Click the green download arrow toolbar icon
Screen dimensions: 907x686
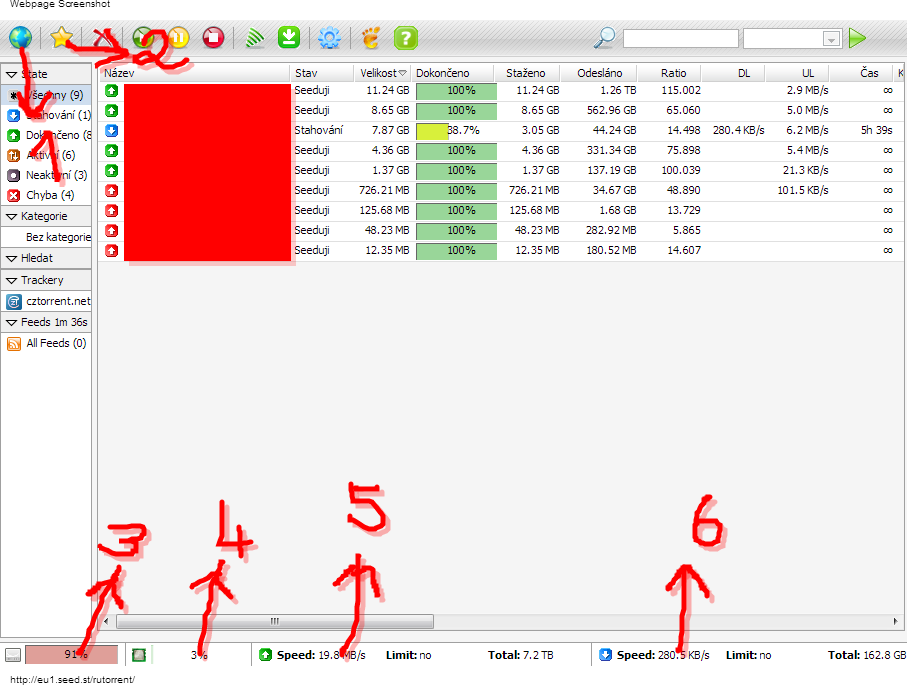[289, 38]
